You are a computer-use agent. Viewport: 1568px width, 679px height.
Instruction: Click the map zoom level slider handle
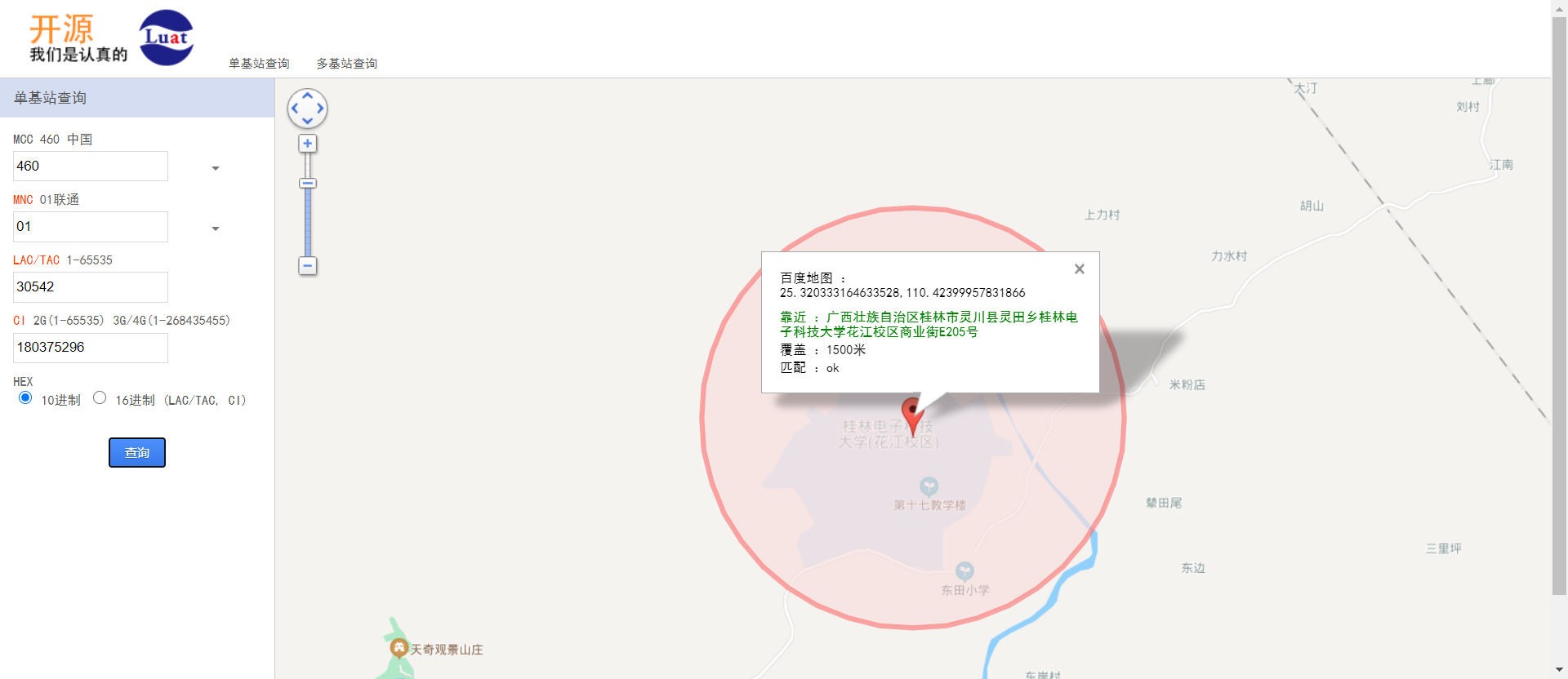coord(308,184)
